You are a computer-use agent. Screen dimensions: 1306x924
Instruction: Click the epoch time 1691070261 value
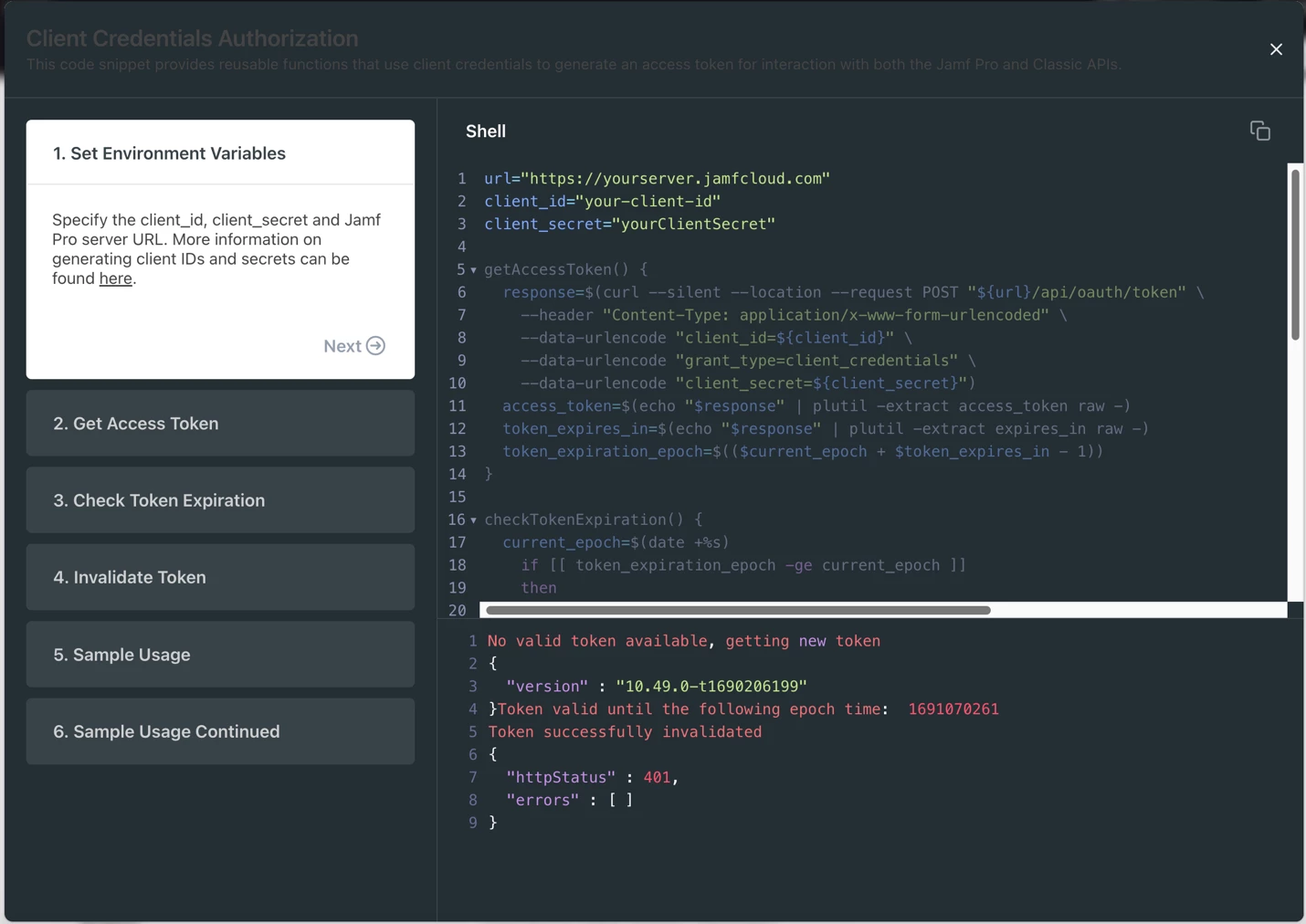pyautogui.click(x=953, y=709)
